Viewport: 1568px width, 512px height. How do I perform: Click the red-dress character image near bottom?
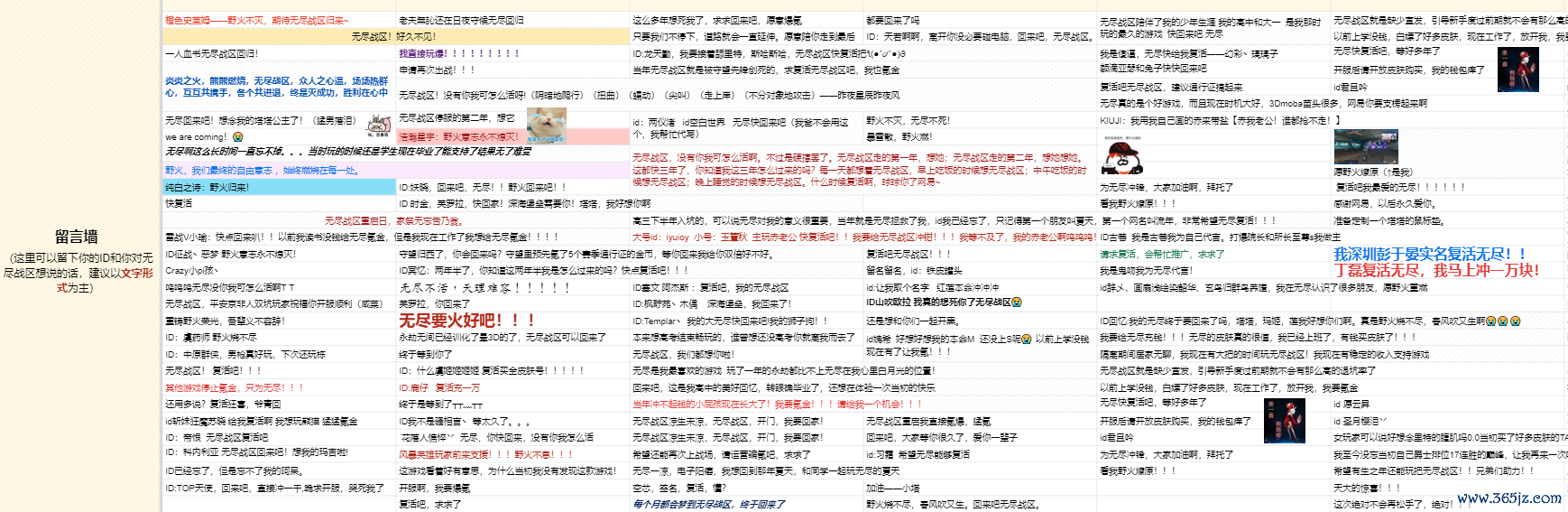tap(1284, 420)
